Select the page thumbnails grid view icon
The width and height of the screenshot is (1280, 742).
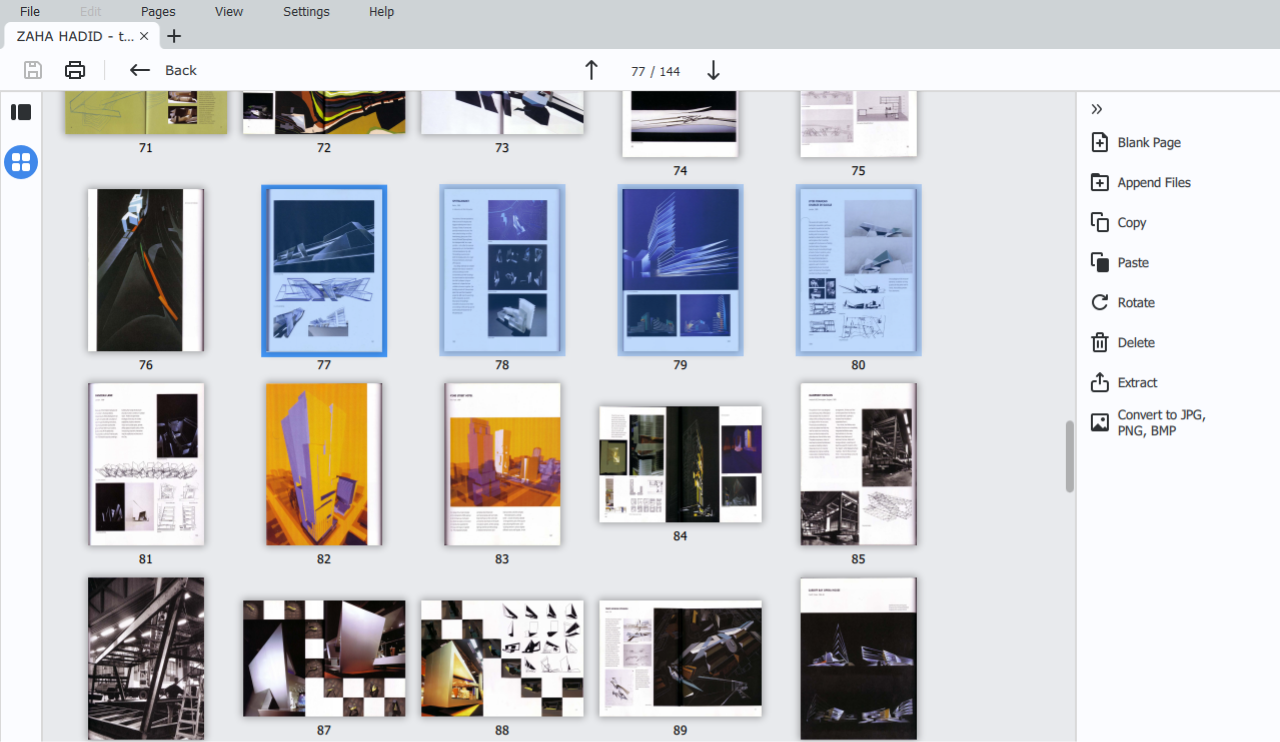(21, 162)
